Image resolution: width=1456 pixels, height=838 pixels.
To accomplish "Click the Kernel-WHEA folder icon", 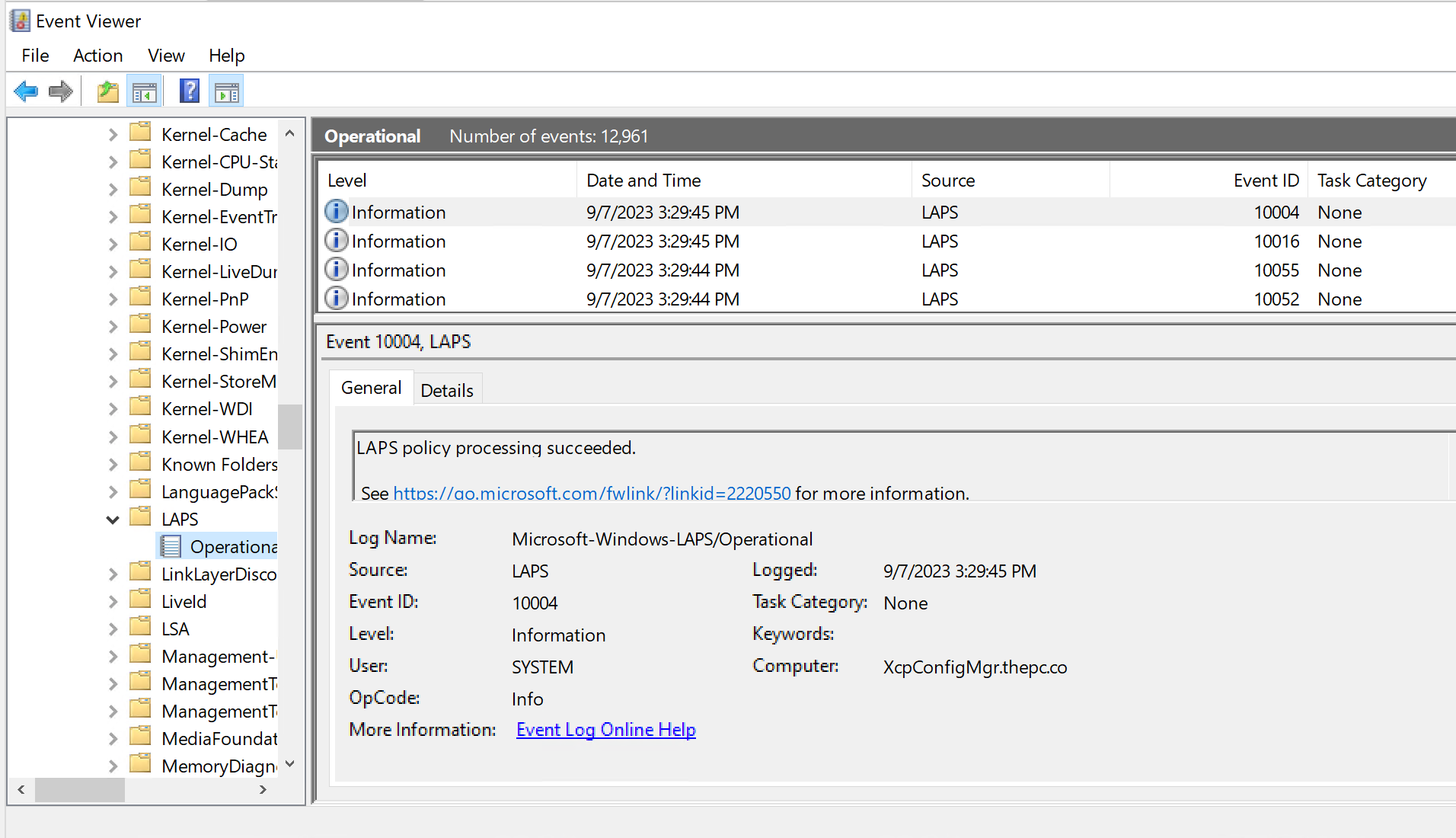I will (140, 436).
